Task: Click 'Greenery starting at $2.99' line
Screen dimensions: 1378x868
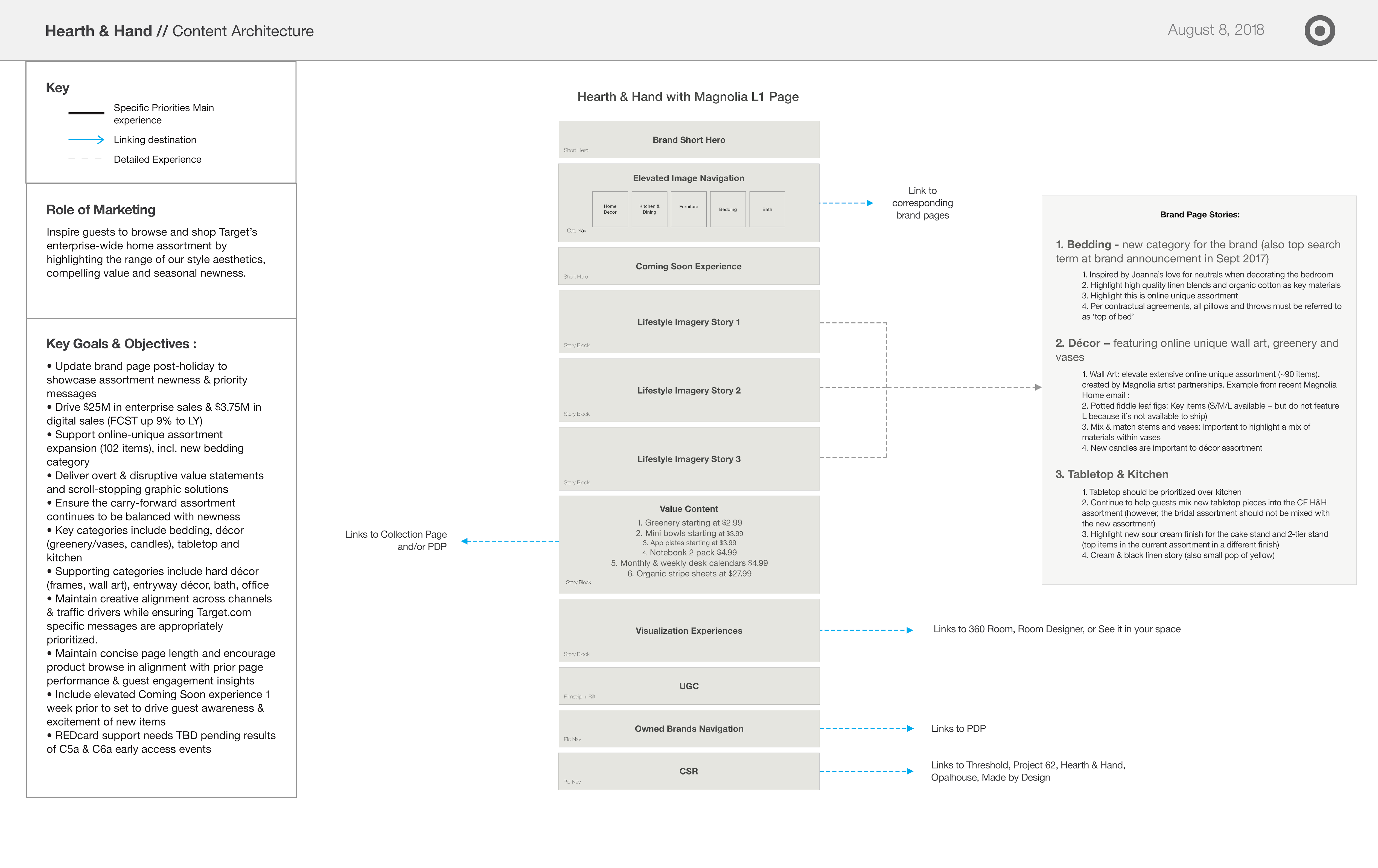Action: pyautogui.click(x=690, y=522)
